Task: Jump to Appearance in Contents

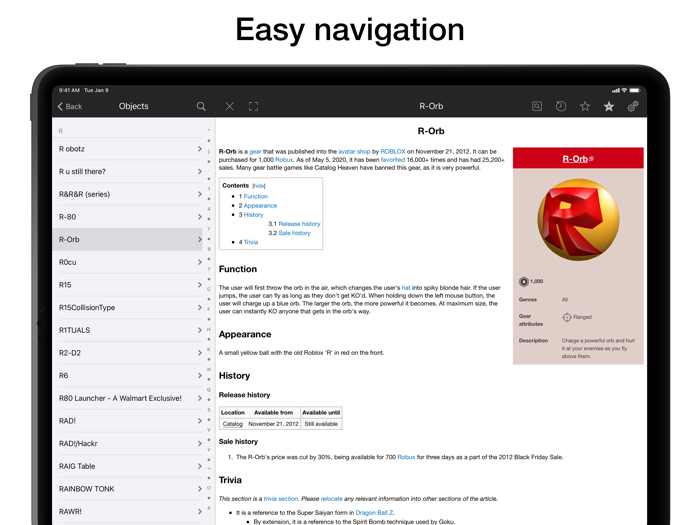Action: (x=260, y=206)
